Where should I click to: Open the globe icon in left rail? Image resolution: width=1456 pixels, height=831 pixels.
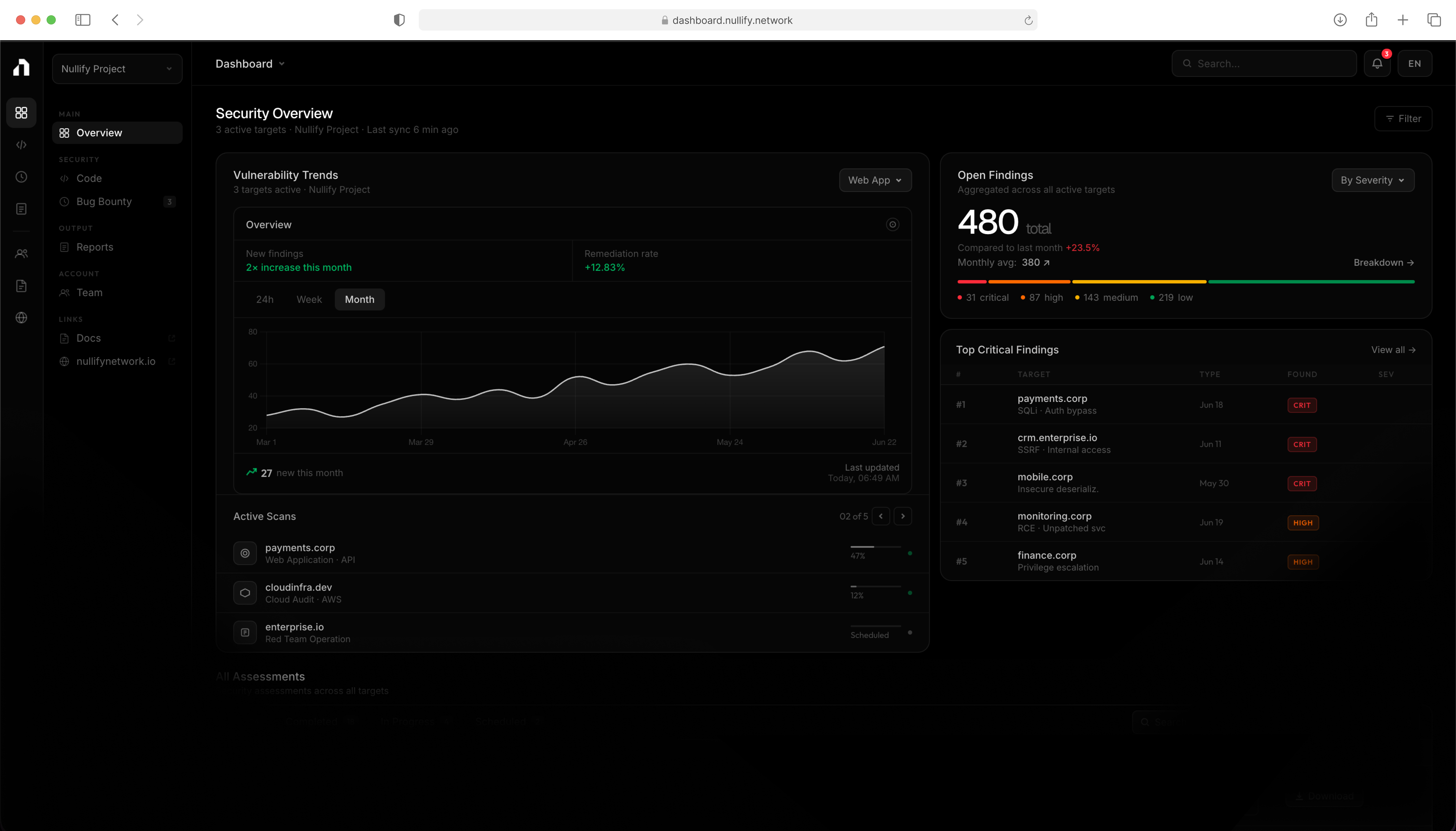pos(21,317)
